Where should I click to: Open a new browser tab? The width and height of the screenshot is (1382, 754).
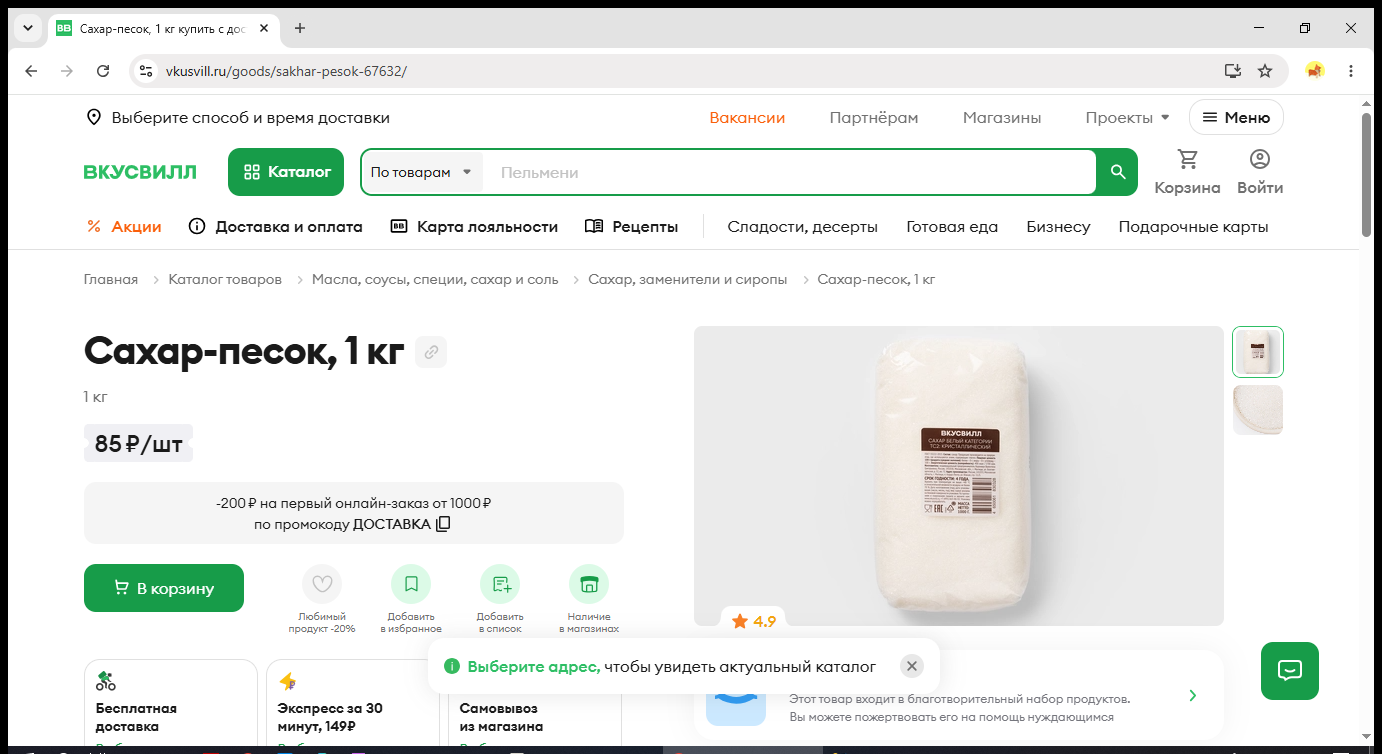(300, 28)
